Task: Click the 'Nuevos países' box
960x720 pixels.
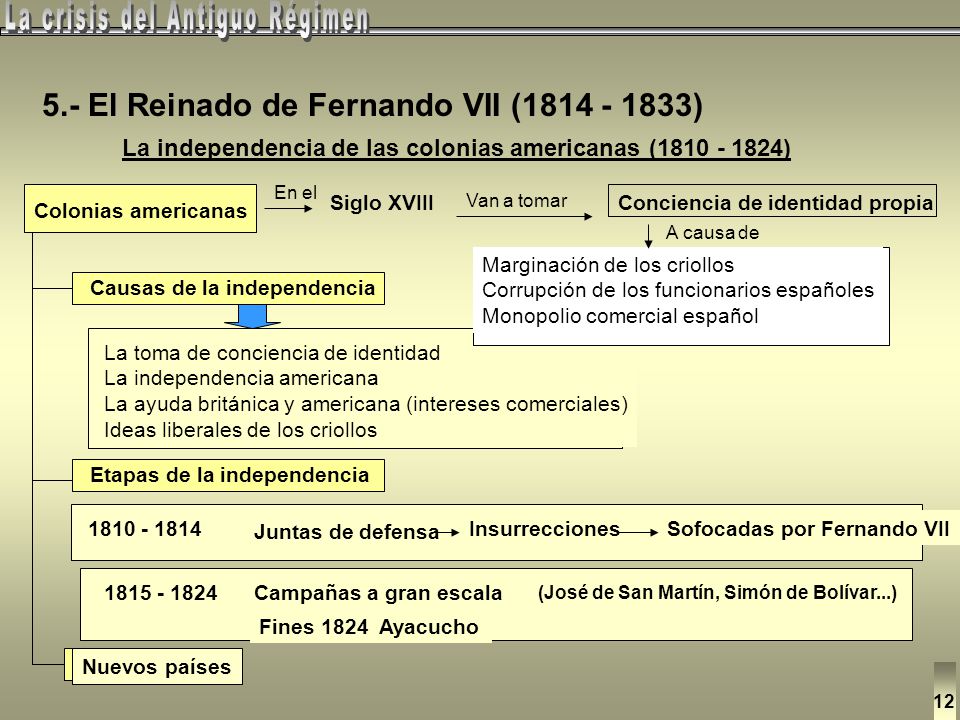Action: [x=157, y=667]
